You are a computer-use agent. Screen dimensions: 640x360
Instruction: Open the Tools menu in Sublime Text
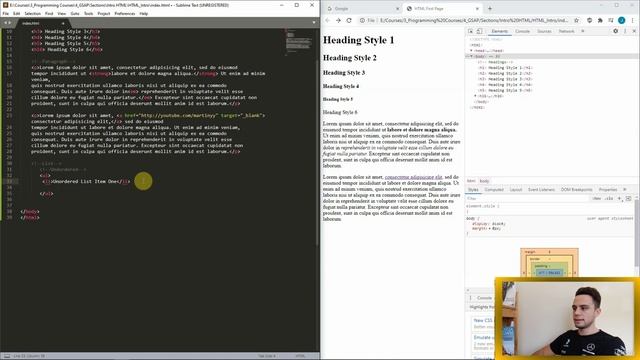coord(89,13)
